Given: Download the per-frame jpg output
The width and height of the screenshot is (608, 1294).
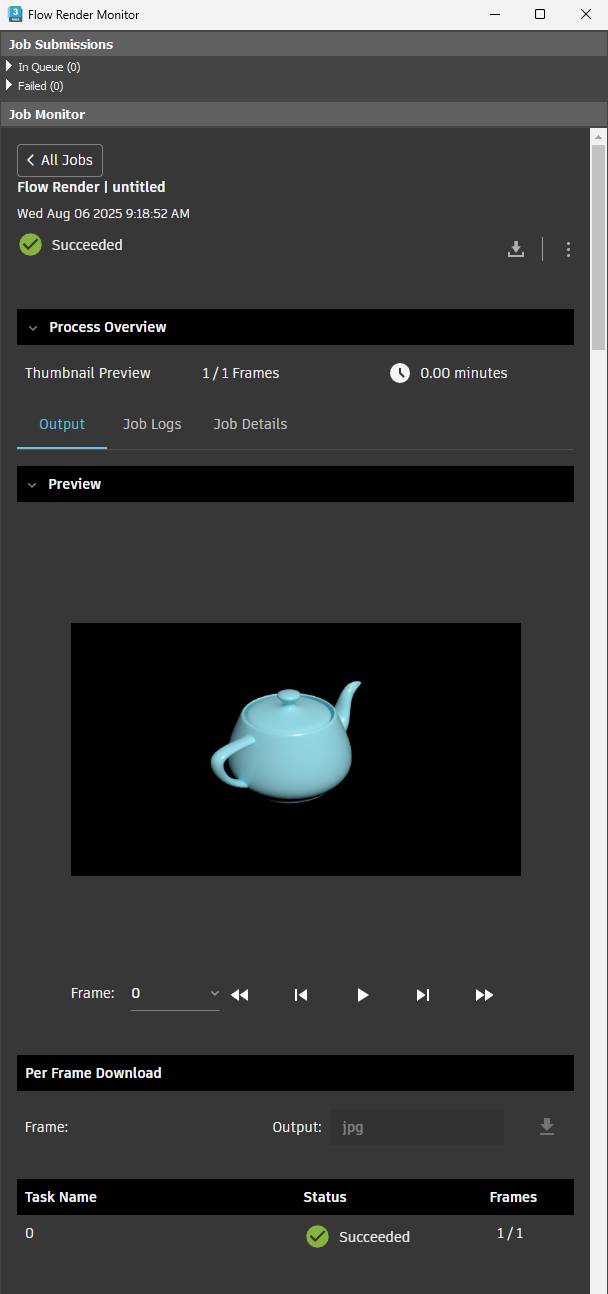Looking at the screenshot, I should click(546, 1127).
